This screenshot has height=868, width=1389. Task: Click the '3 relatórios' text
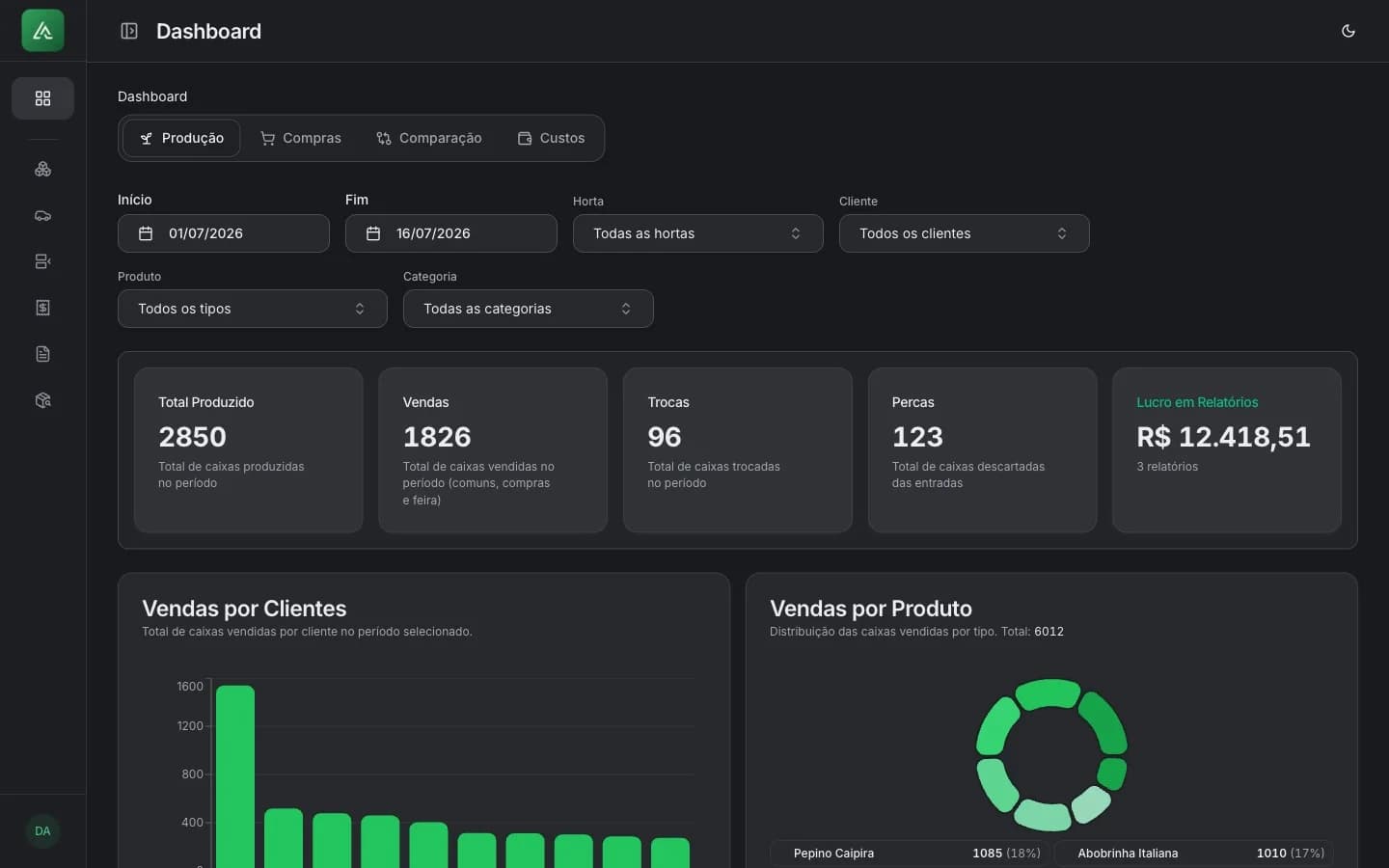(x=1167, y=467)
